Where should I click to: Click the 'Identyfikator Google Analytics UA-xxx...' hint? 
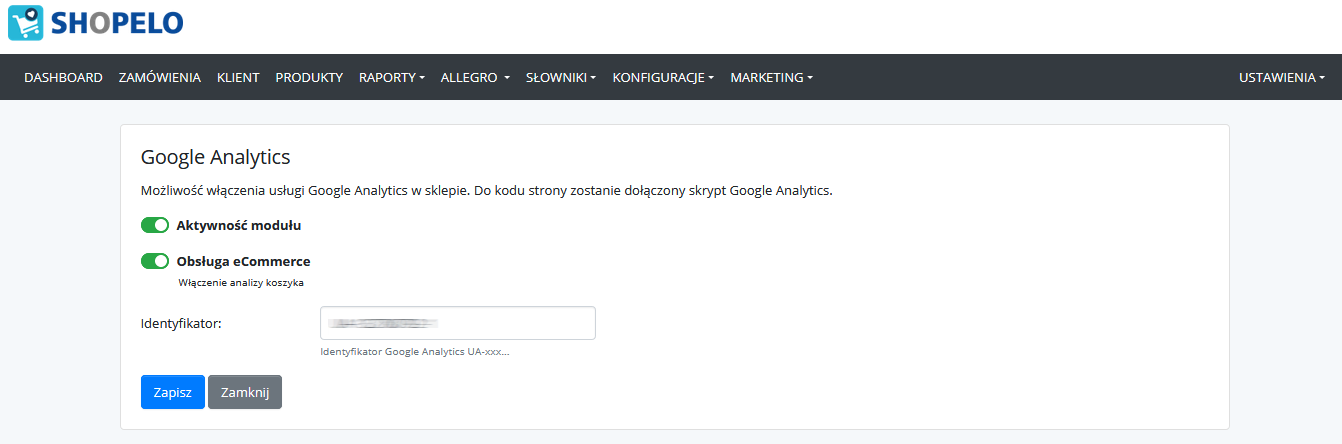coord(415,352)
